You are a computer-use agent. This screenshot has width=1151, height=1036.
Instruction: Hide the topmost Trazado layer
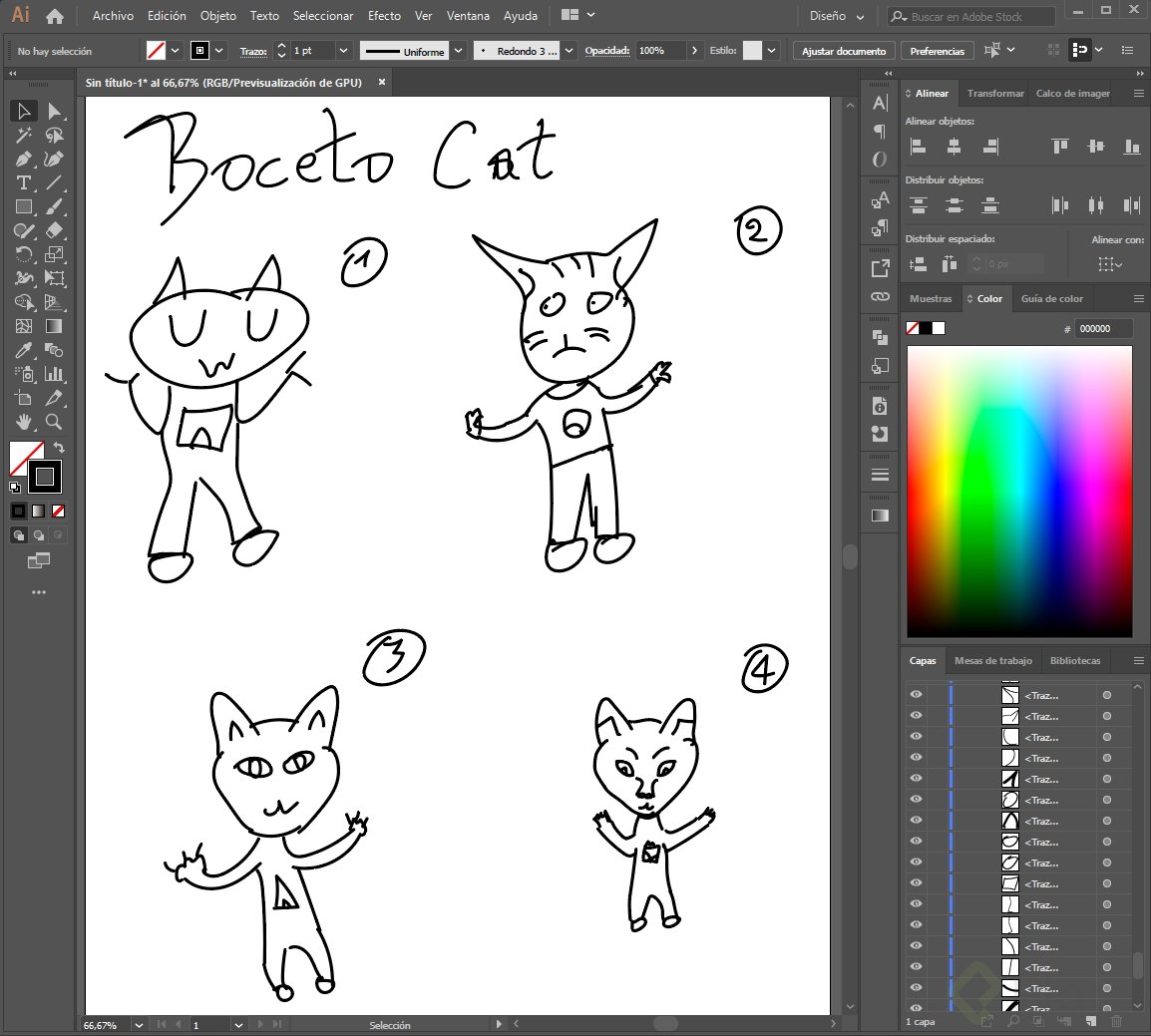pos(916,694)
